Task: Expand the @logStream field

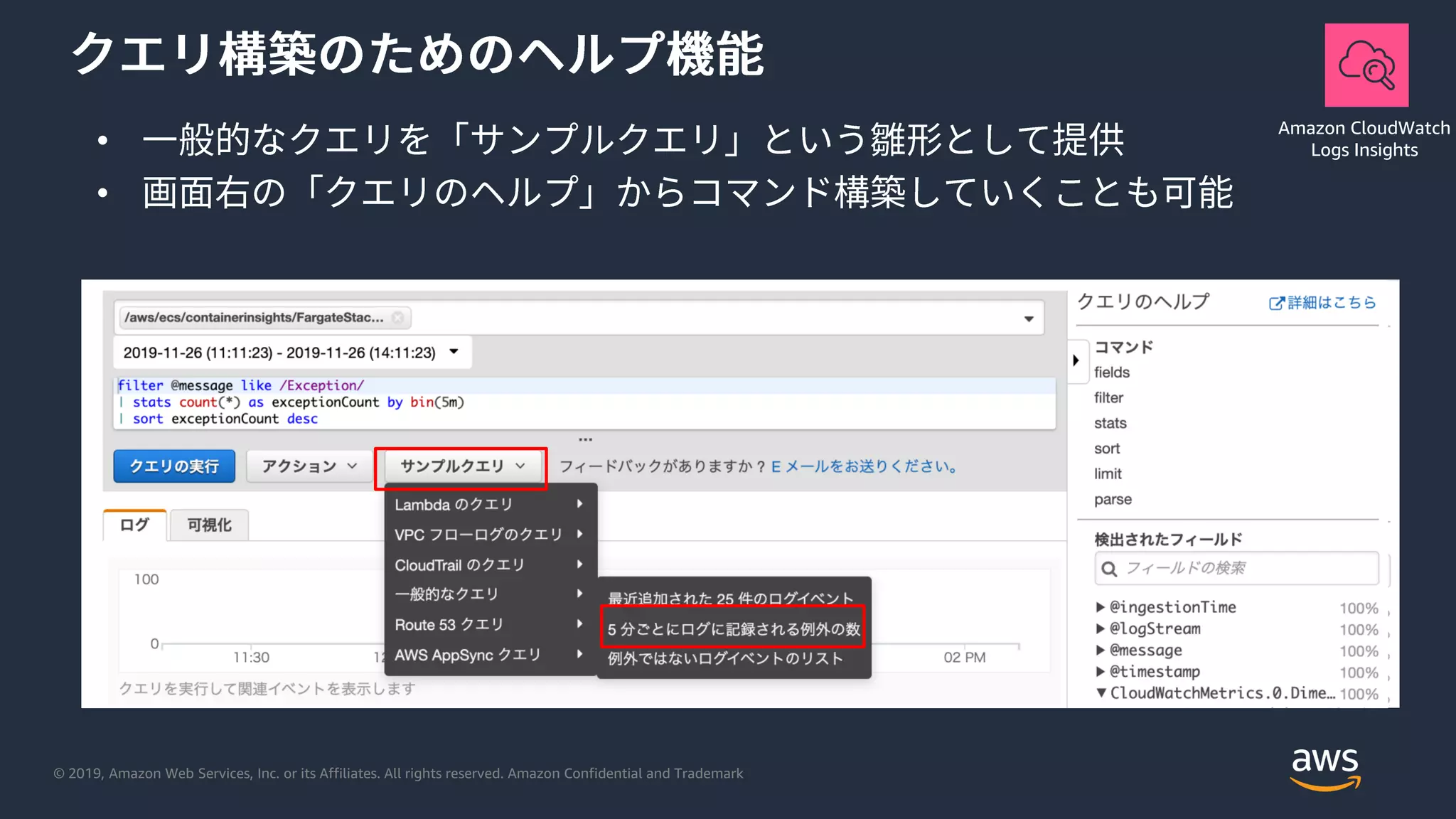Action: coord(1101,628)
